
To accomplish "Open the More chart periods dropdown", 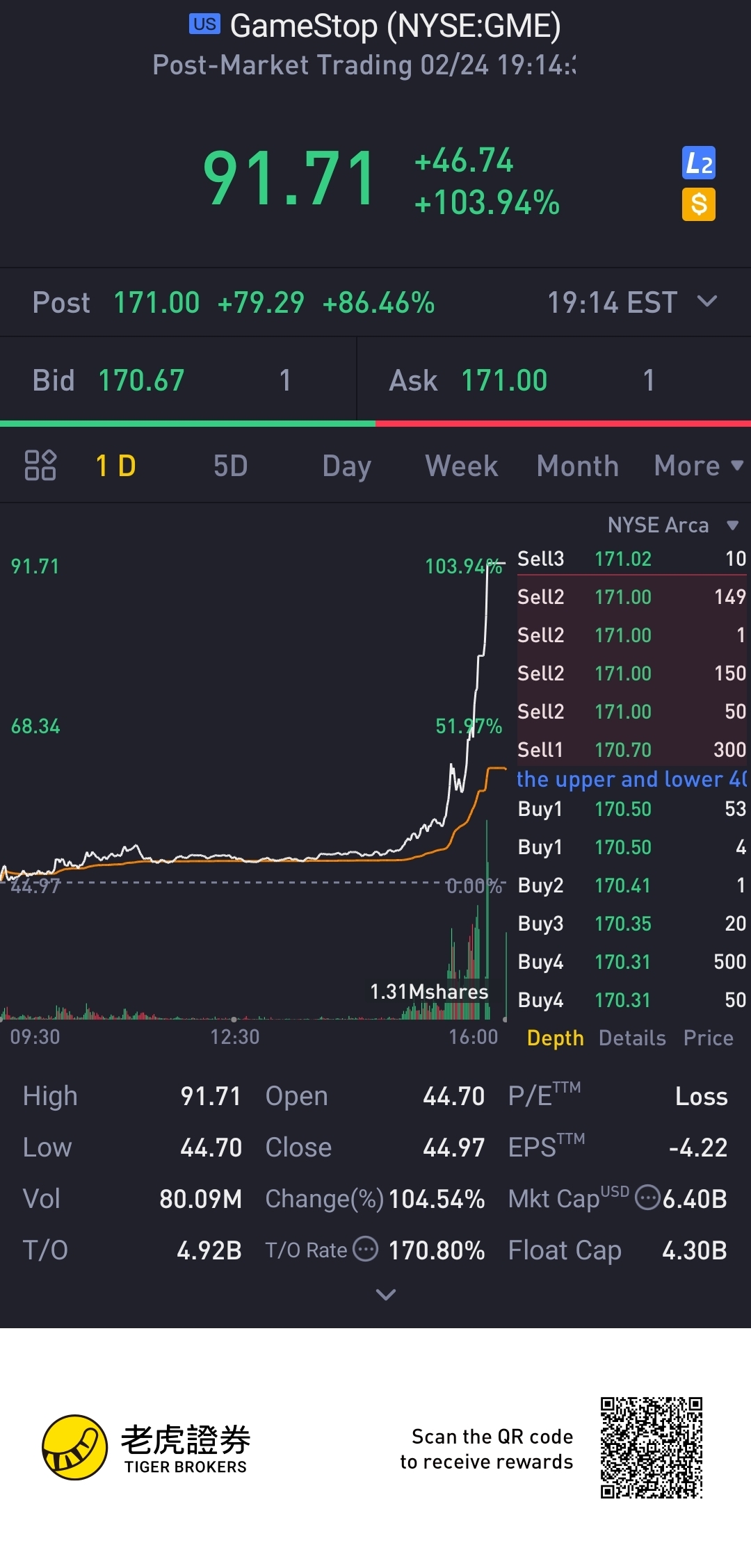I will click(x=698, y=466).
